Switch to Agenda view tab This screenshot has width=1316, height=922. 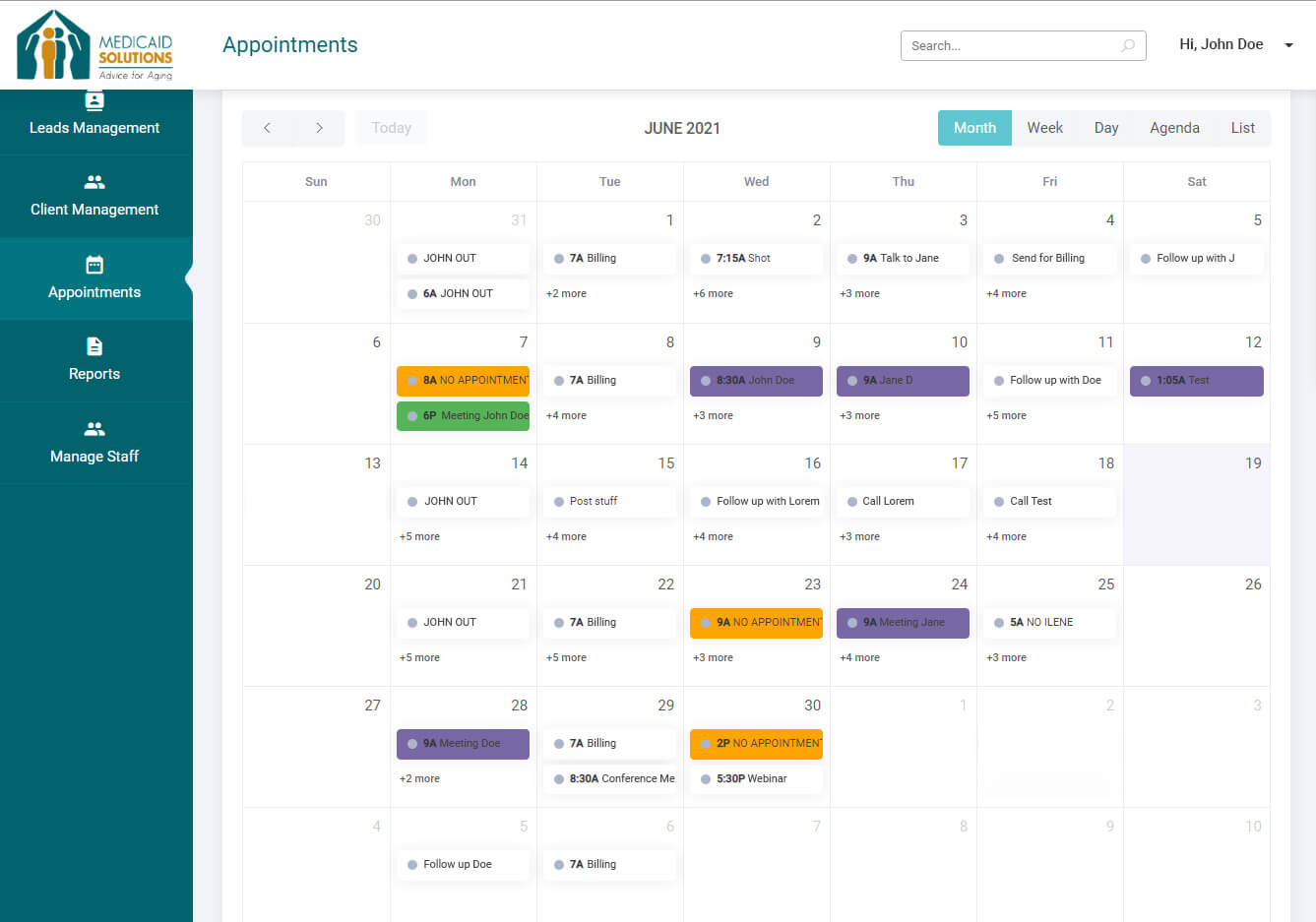[x=1173, y=128]
